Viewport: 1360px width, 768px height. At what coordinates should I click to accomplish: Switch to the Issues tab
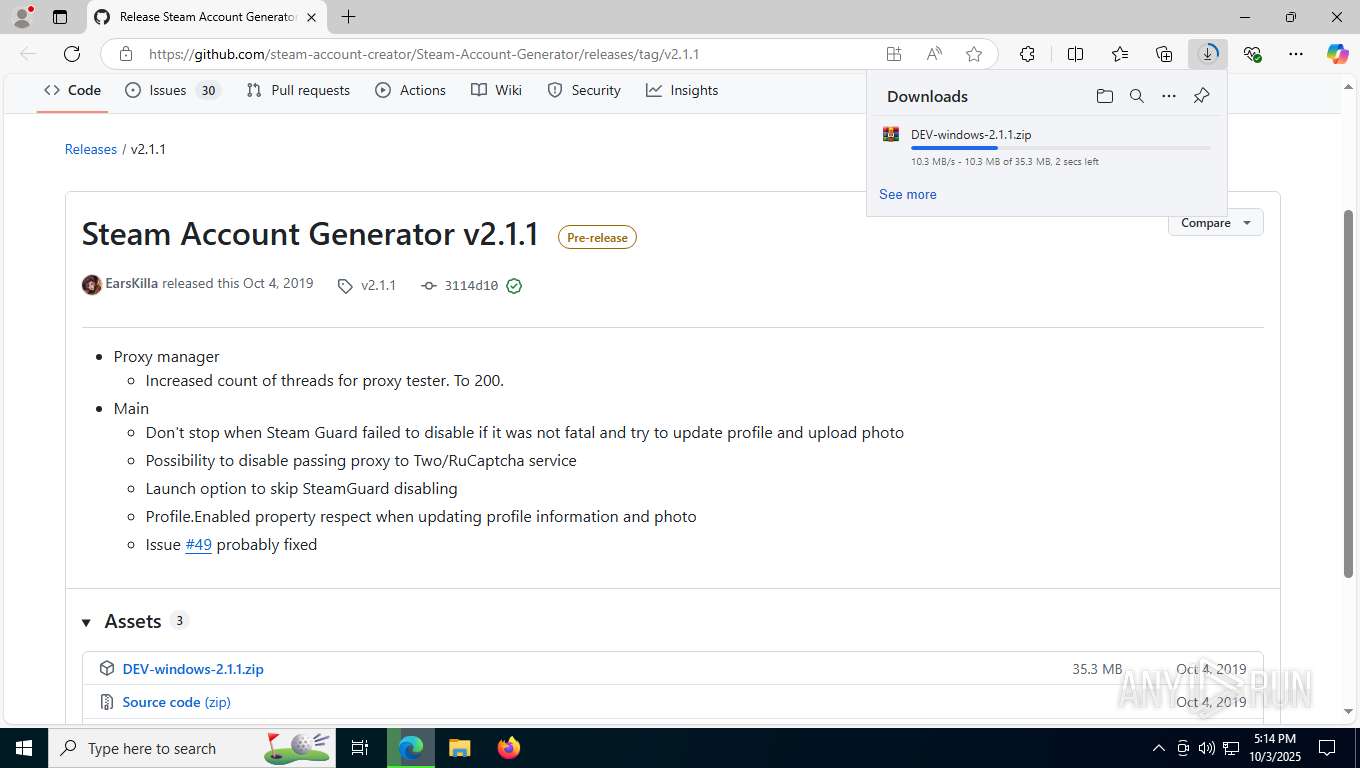172,90
